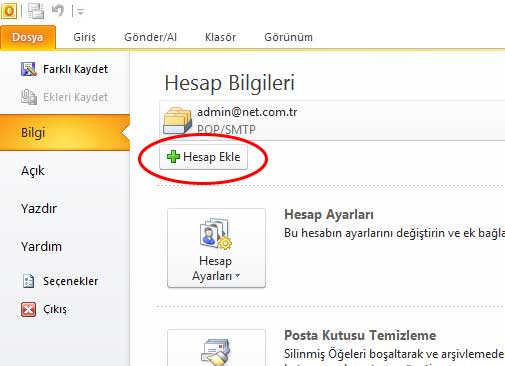
Task: Click the Hesap Bilgileri heading
Action: coord(230,83)
